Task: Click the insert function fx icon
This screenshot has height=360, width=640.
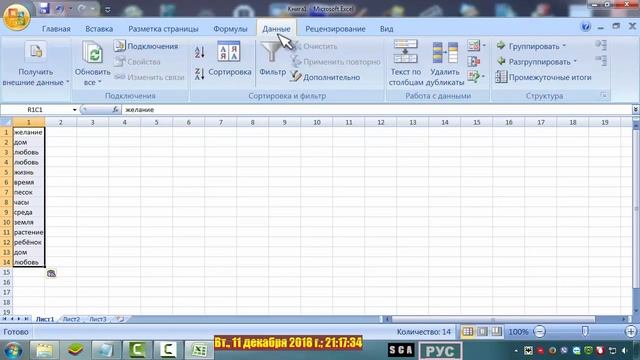Action: pyautogui.click(x=116, y=109)
